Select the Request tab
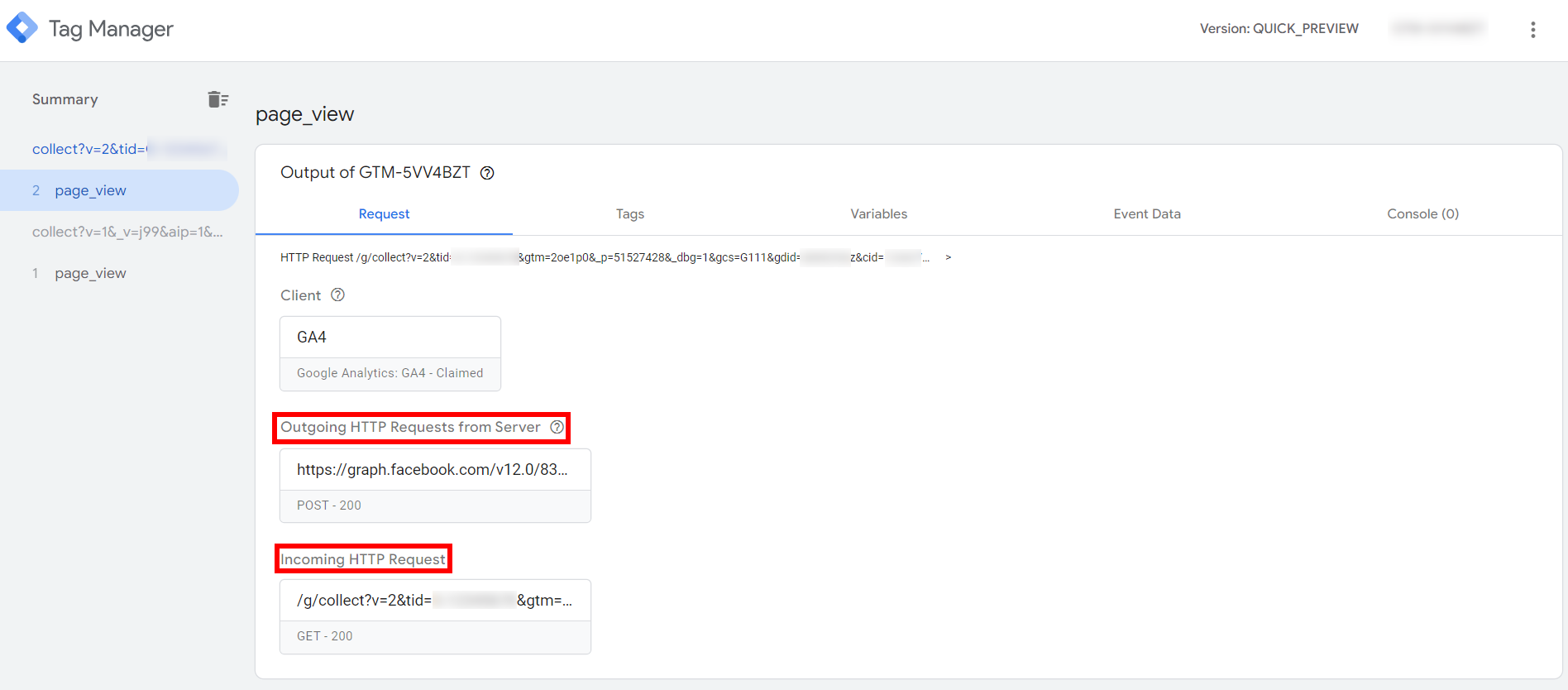 (x=384, y=214)
